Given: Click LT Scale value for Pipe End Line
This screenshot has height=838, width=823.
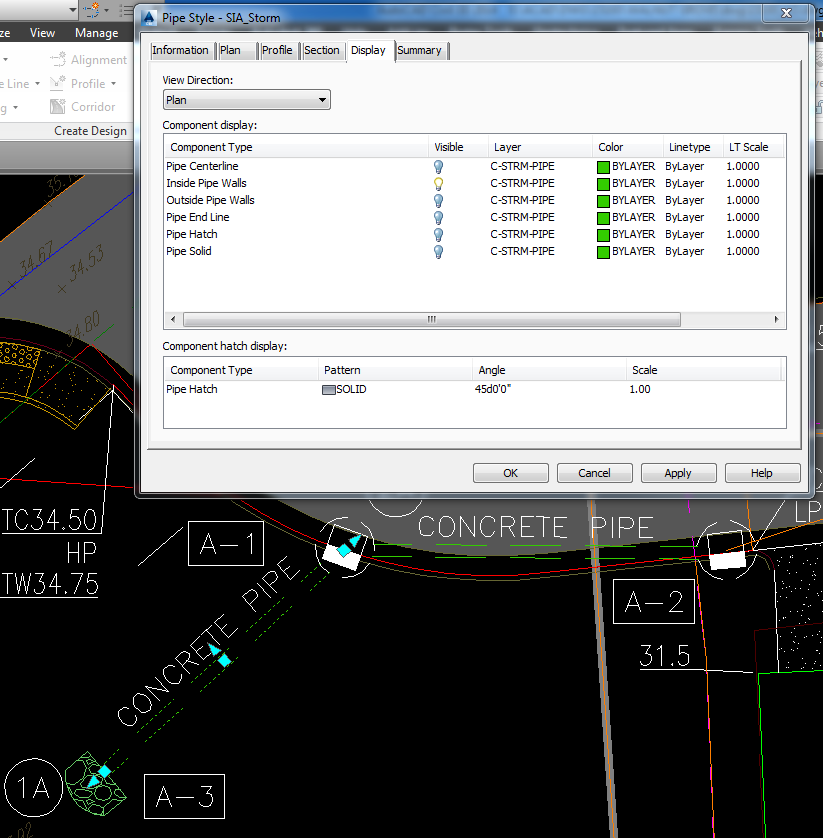Looking at the screenshot, I should pyautogui.click(x=743, y=218).
